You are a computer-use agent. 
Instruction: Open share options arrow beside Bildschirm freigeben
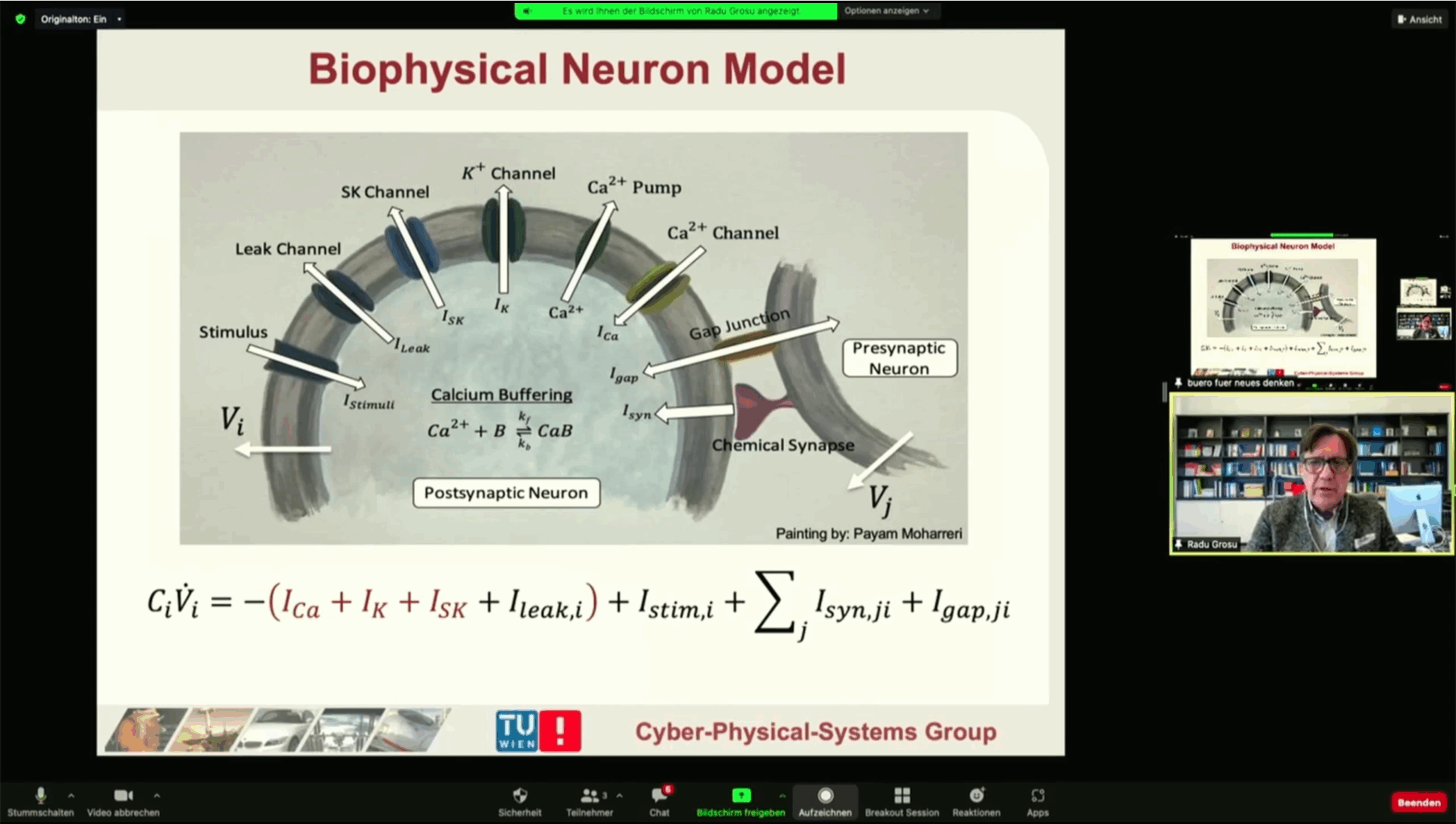coord(782,796)
